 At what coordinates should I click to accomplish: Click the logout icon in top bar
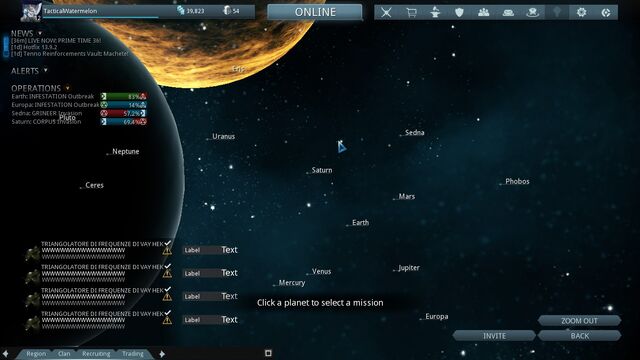pos(606,12)
